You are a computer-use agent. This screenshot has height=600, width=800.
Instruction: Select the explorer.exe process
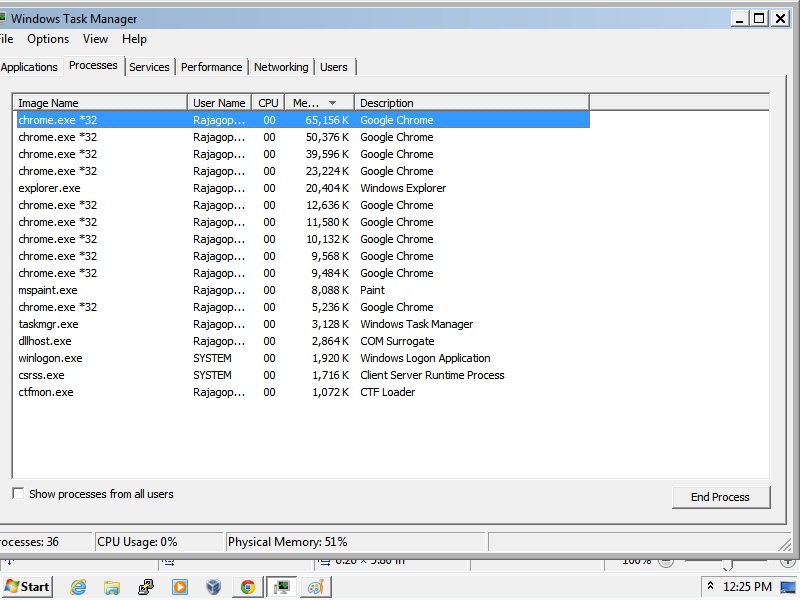click(x=302, y=188)
